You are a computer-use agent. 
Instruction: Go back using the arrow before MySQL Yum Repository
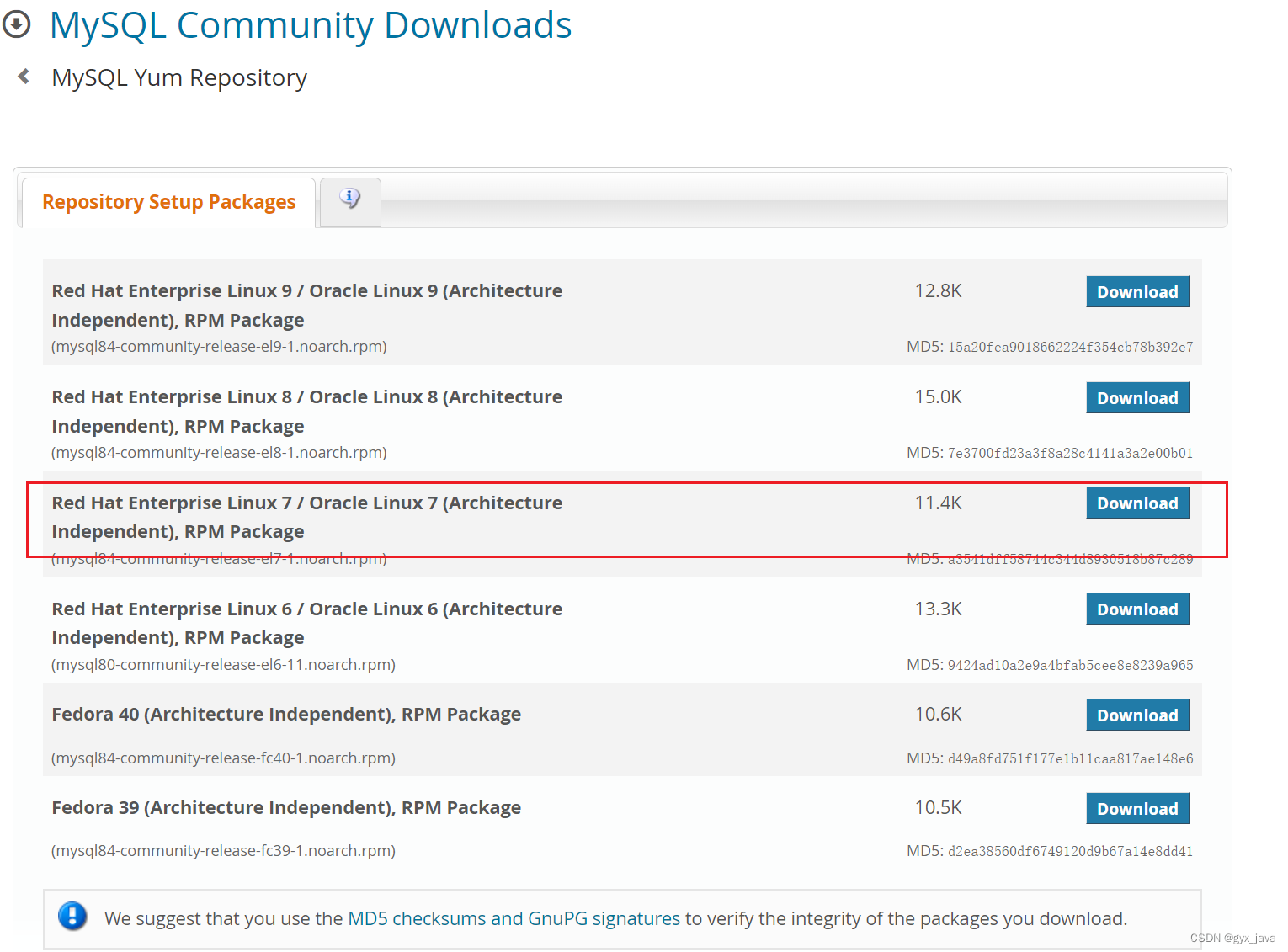24,77
